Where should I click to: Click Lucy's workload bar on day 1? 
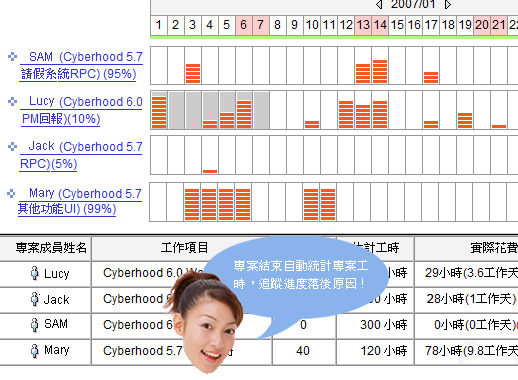[x=159, y=112]
